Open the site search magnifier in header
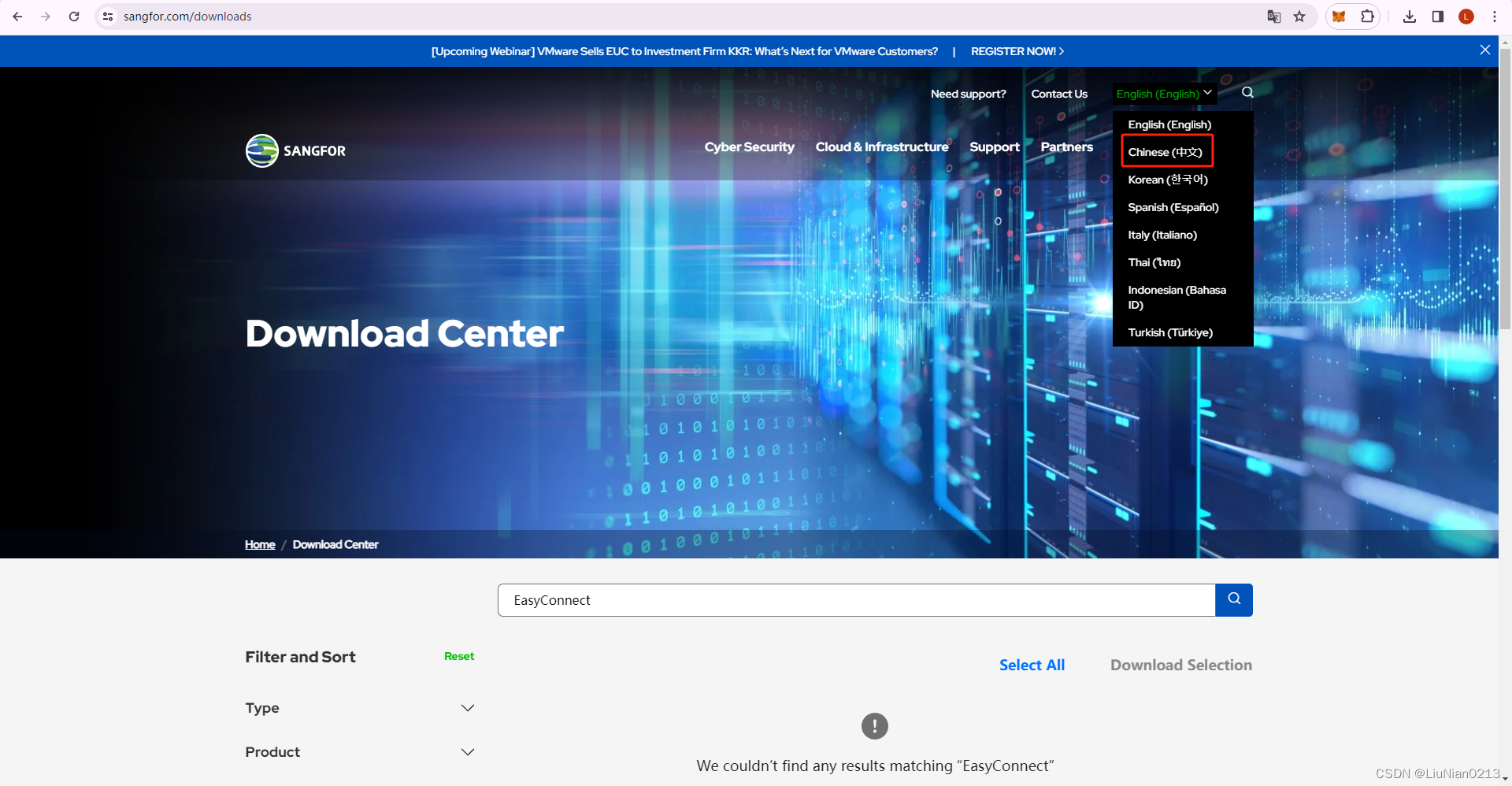This screenshot has height=786, width=1512. (x=1248, y=93)
